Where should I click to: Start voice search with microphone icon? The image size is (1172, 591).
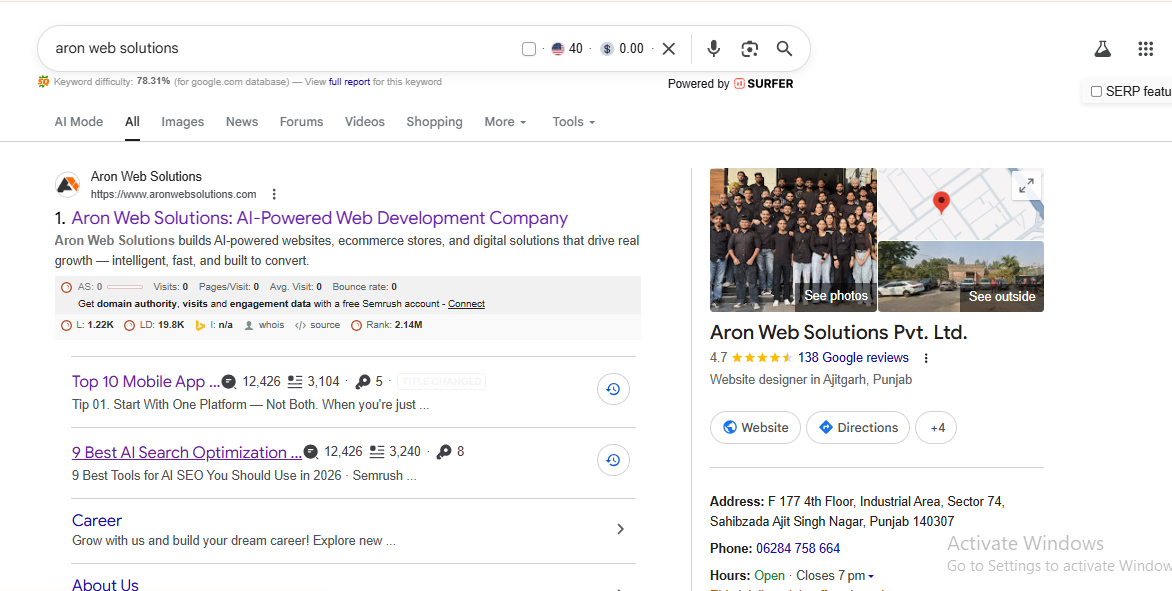tap(714, 49)
